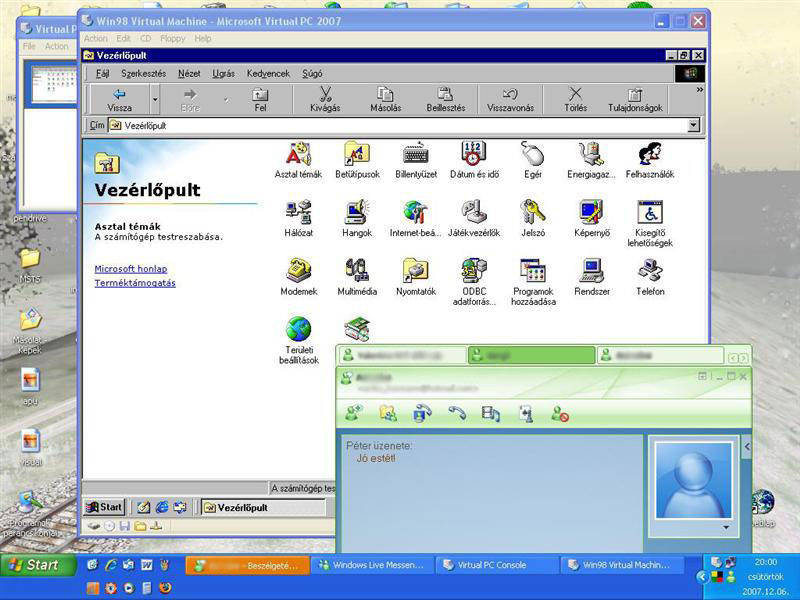Open the Súgó help menu

click(312, 73)
